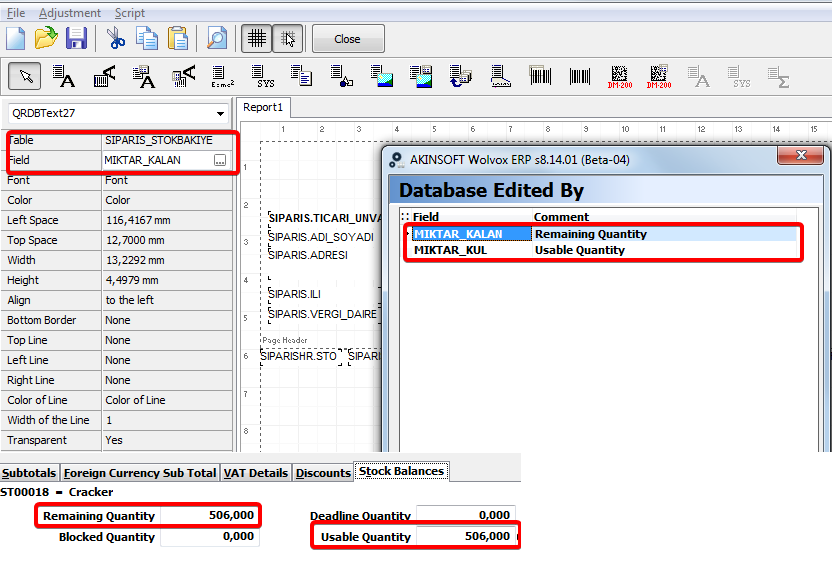Change the Transparent value Yes
The height and width of the screenshot is (563, 832).
coord(167,440)
